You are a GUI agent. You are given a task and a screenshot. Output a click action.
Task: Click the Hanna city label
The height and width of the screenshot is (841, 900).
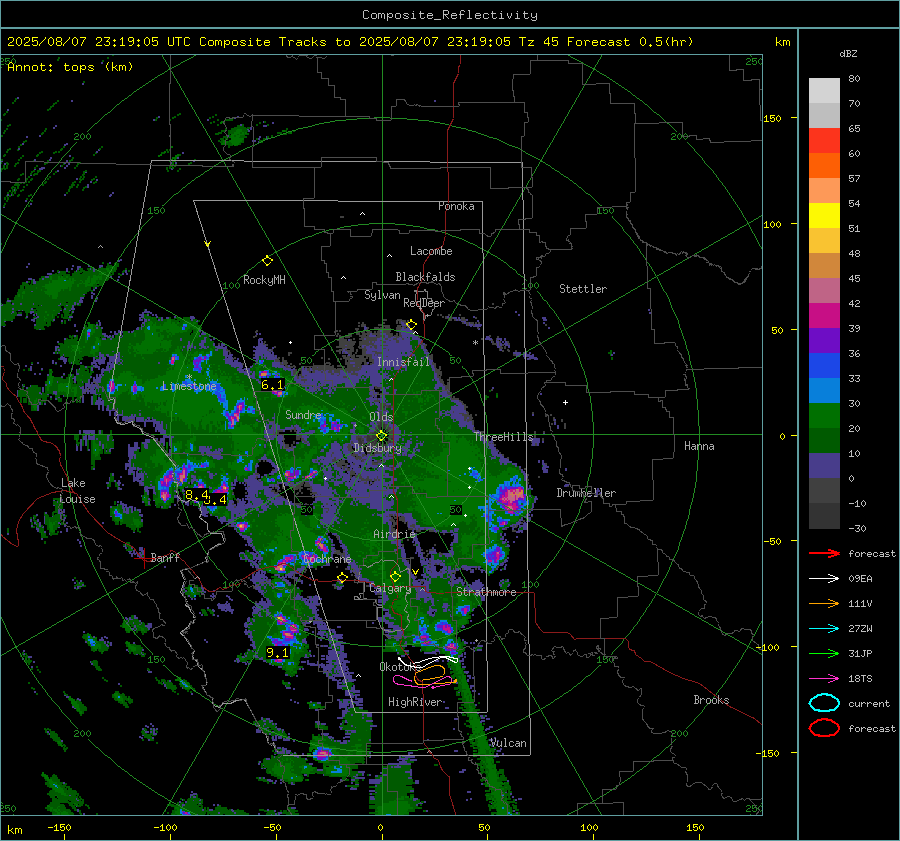(699, 446)
